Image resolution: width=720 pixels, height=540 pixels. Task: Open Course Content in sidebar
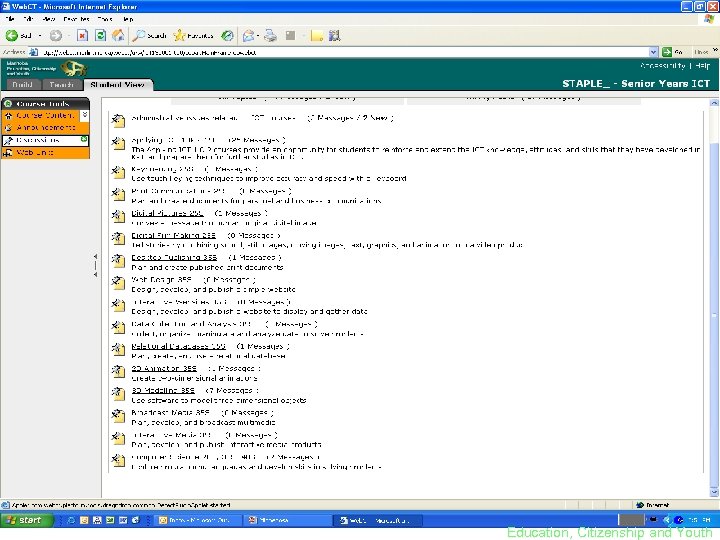click(x=45, y=115)
